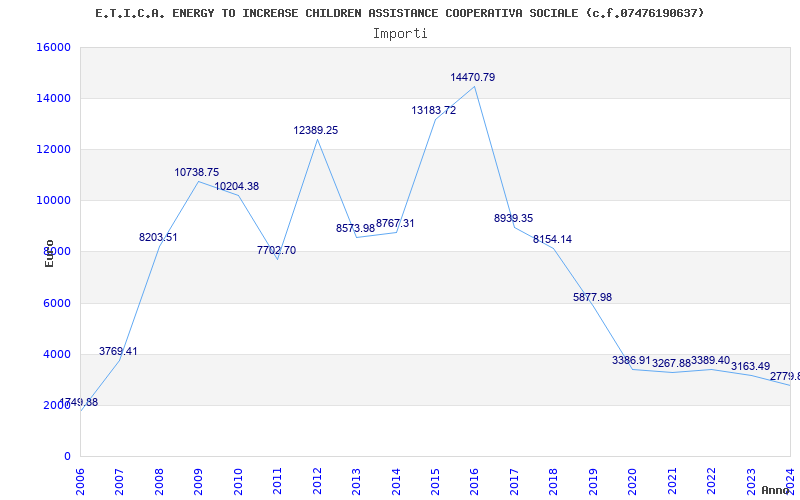Screen dimensions: 800x500
Task: Click the x-axis year 2011
Action: pos(278,481)
